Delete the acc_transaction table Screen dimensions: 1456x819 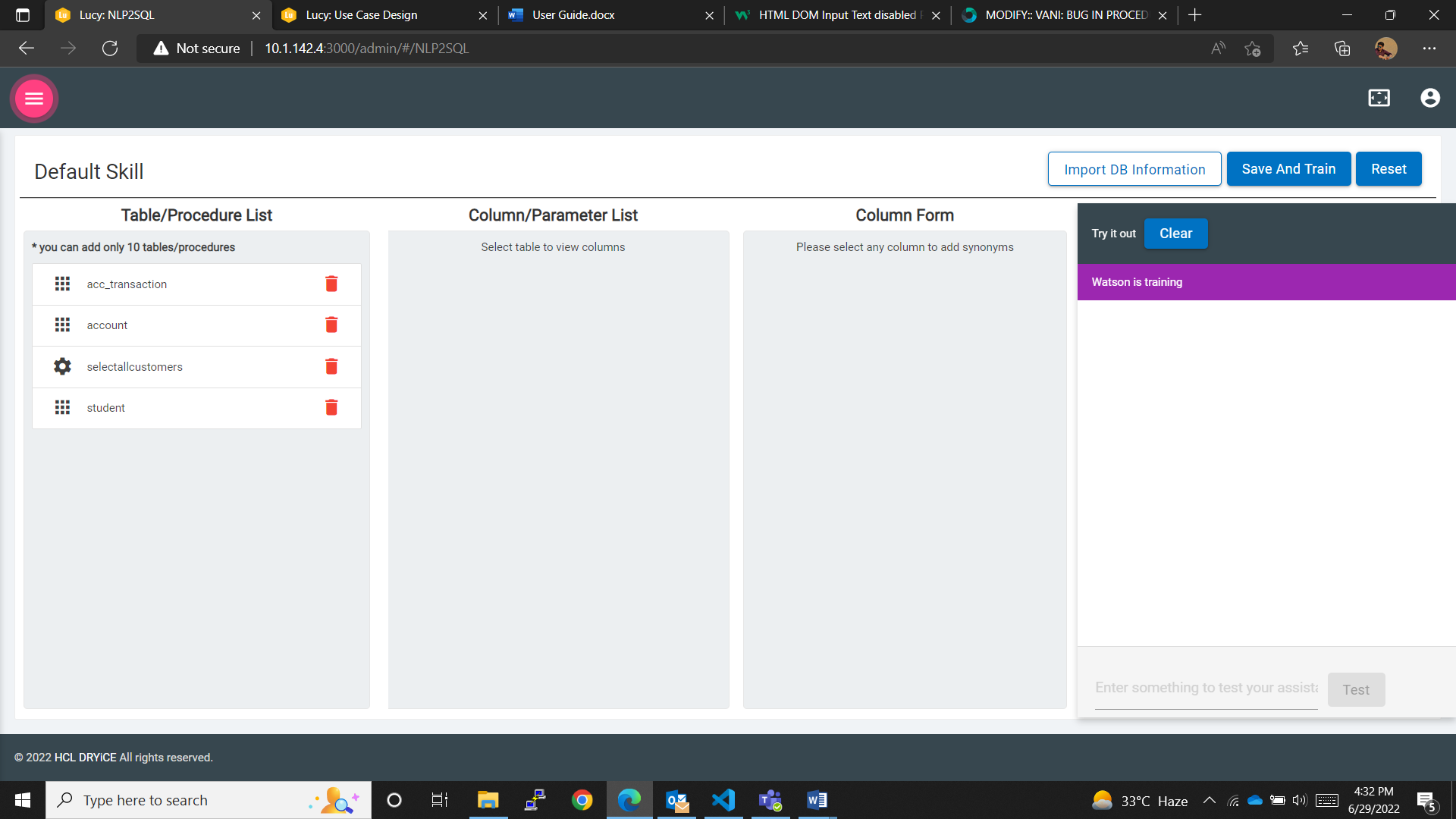click(x=331, y=284)
